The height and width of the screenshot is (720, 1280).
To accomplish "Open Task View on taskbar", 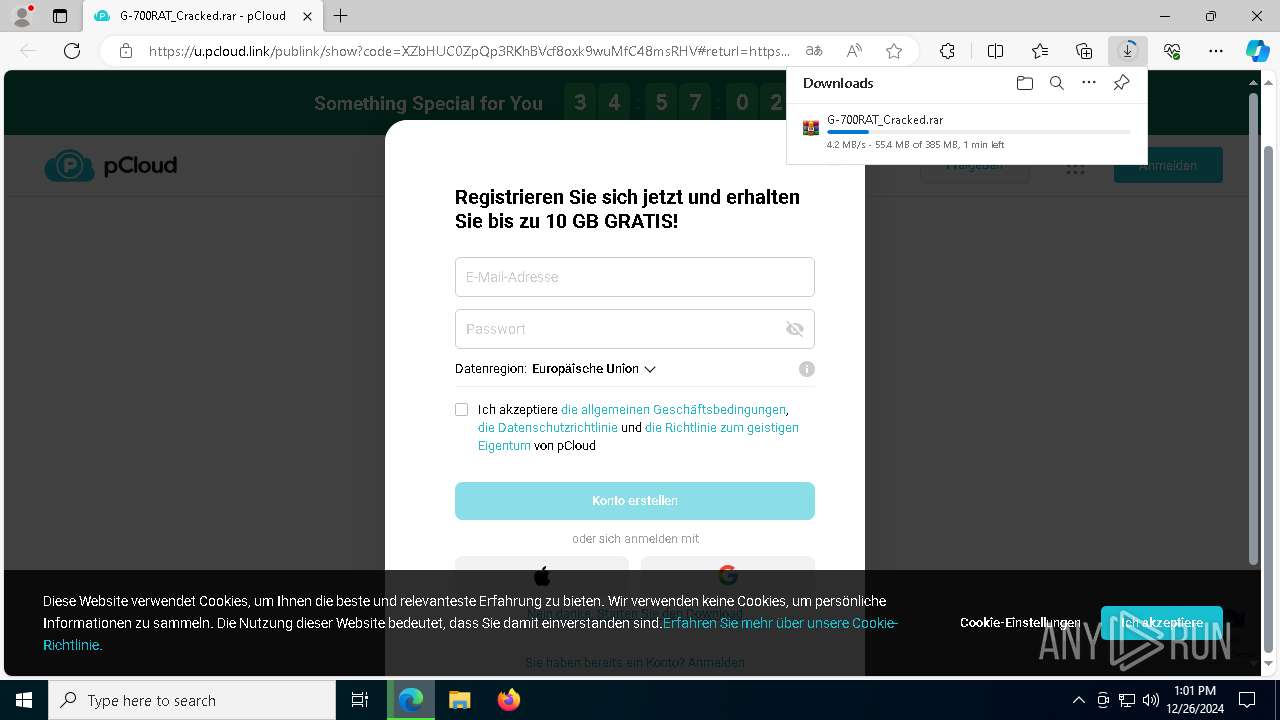I will tap(360, 700).
